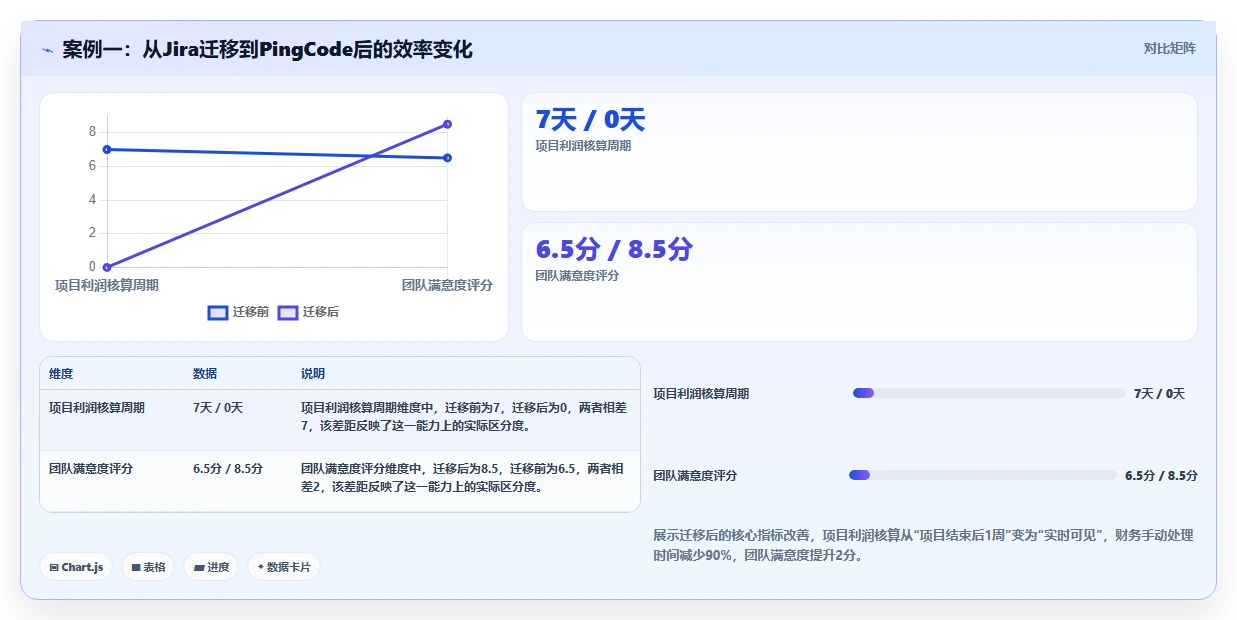The height and width of the screenshot is (620, 1237).
Task: Click the 迁移后 data point at value 0
Action: [106, 267]
